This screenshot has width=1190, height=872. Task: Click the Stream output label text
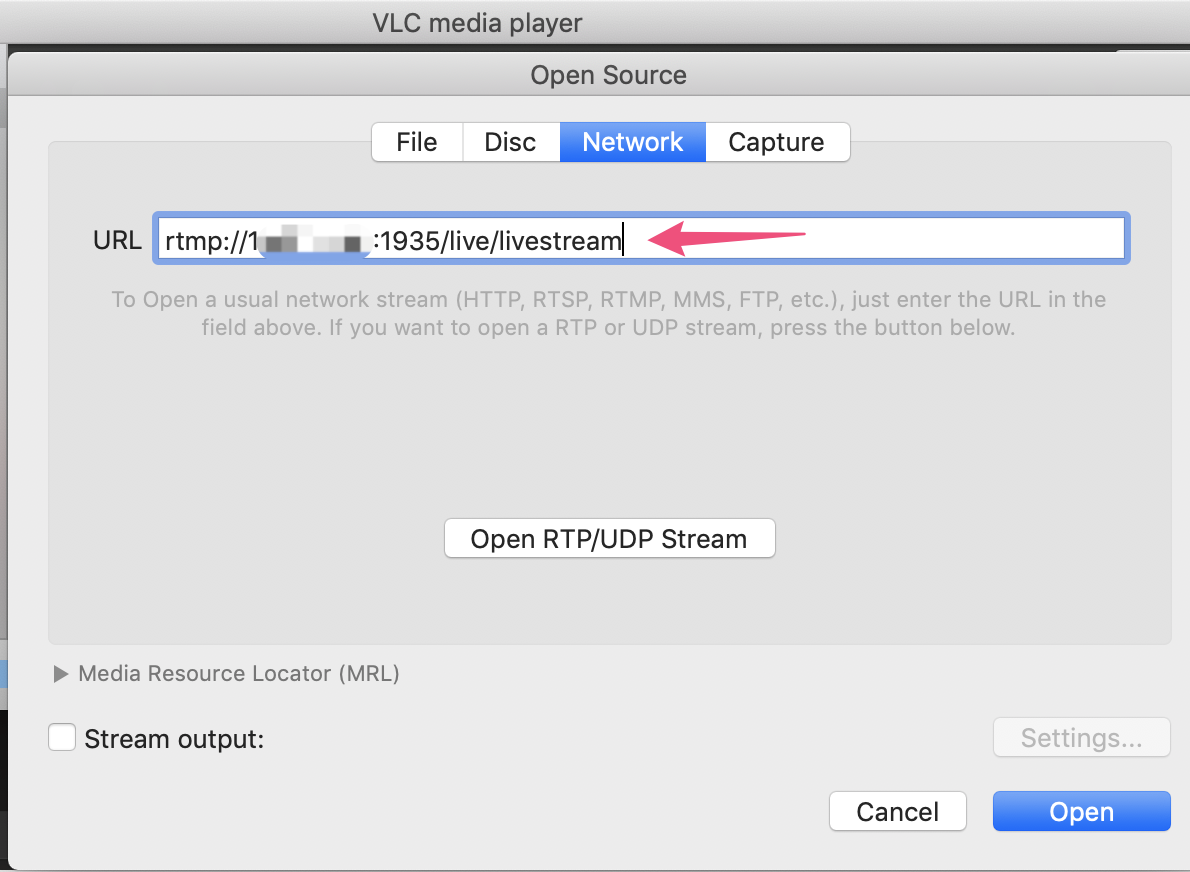click(x=175, y=739)
